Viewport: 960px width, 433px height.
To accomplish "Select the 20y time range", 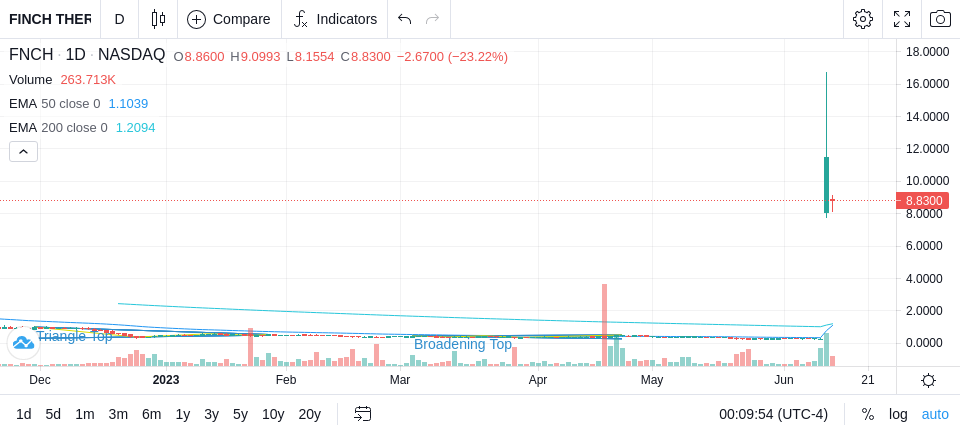I will 309,415.
